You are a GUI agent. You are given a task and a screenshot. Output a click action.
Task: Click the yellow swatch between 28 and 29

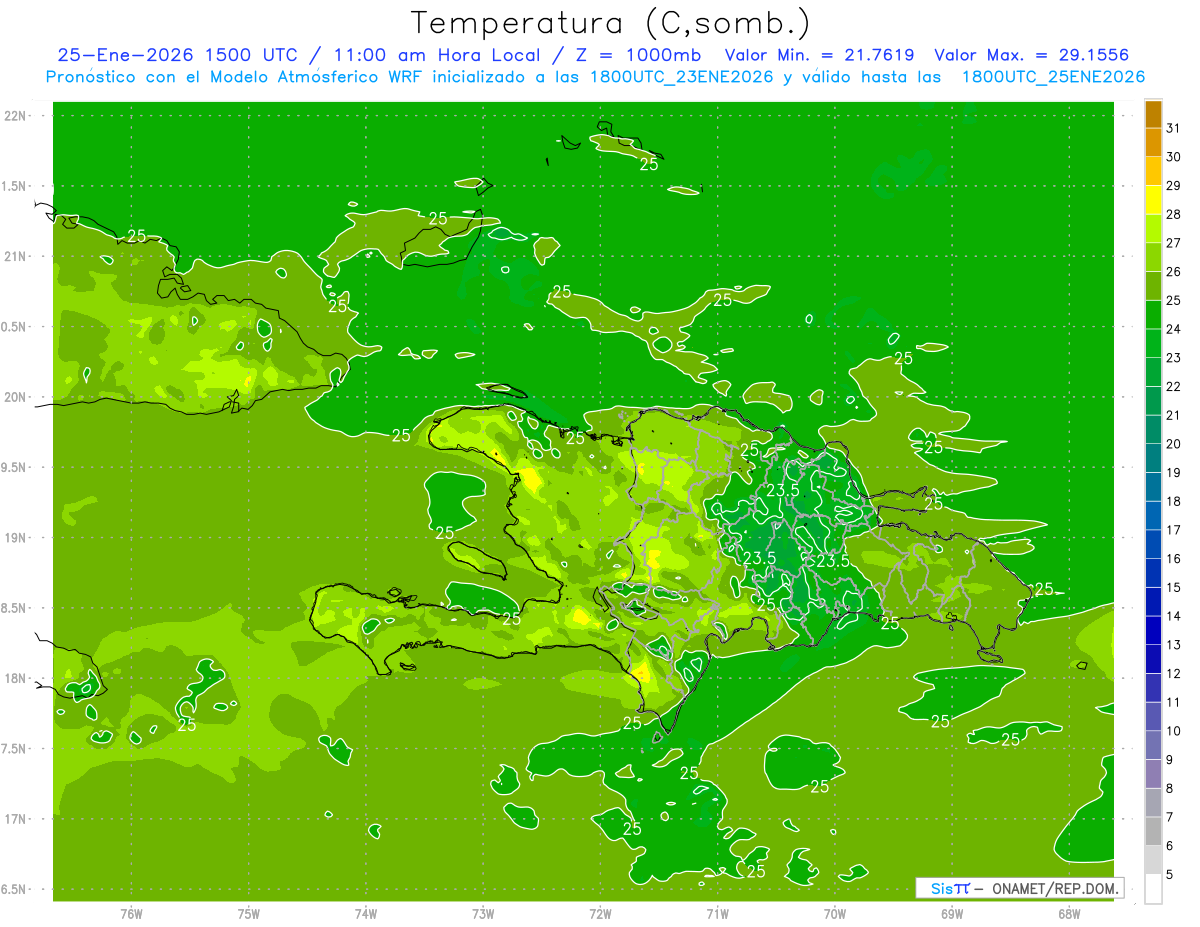pos(1153,200)
